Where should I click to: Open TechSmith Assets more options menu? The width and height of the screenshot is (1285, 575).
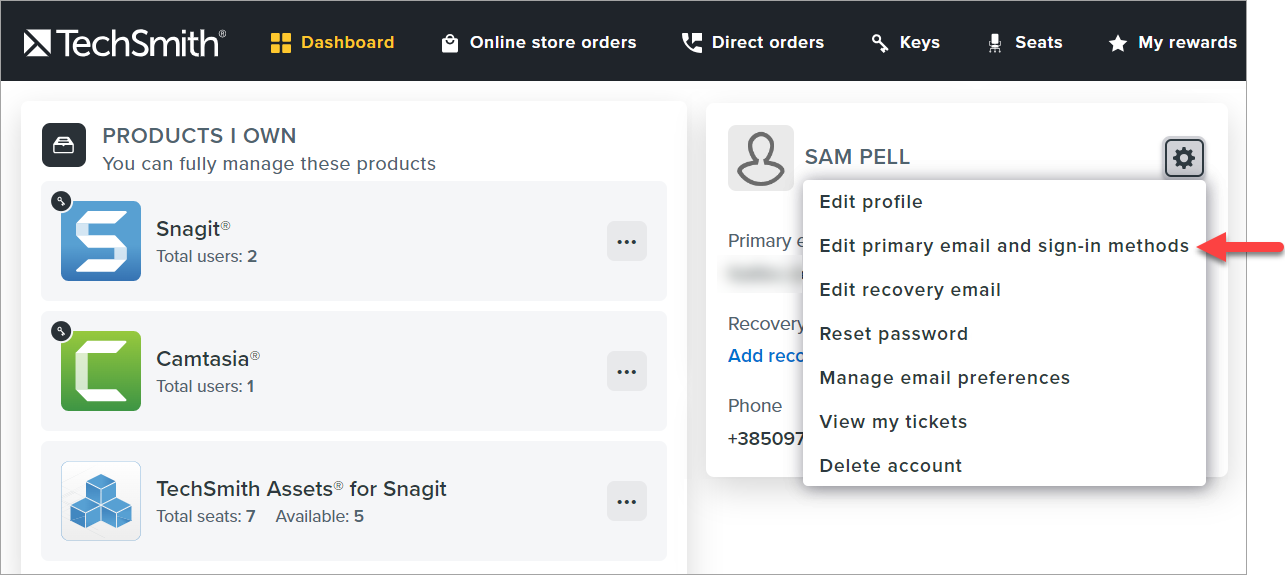coord(627,501)
